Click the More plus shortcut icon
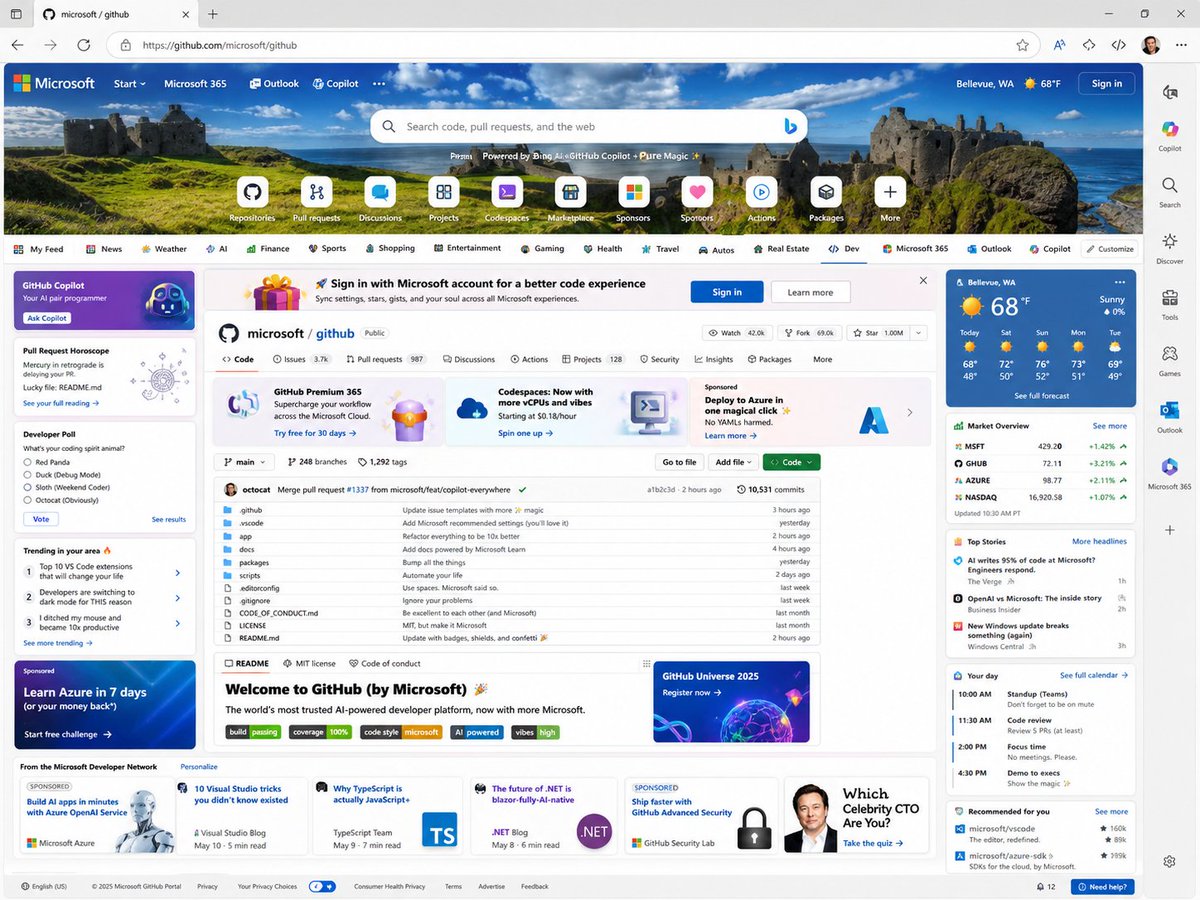The image size is (1200, 900). 890,192
